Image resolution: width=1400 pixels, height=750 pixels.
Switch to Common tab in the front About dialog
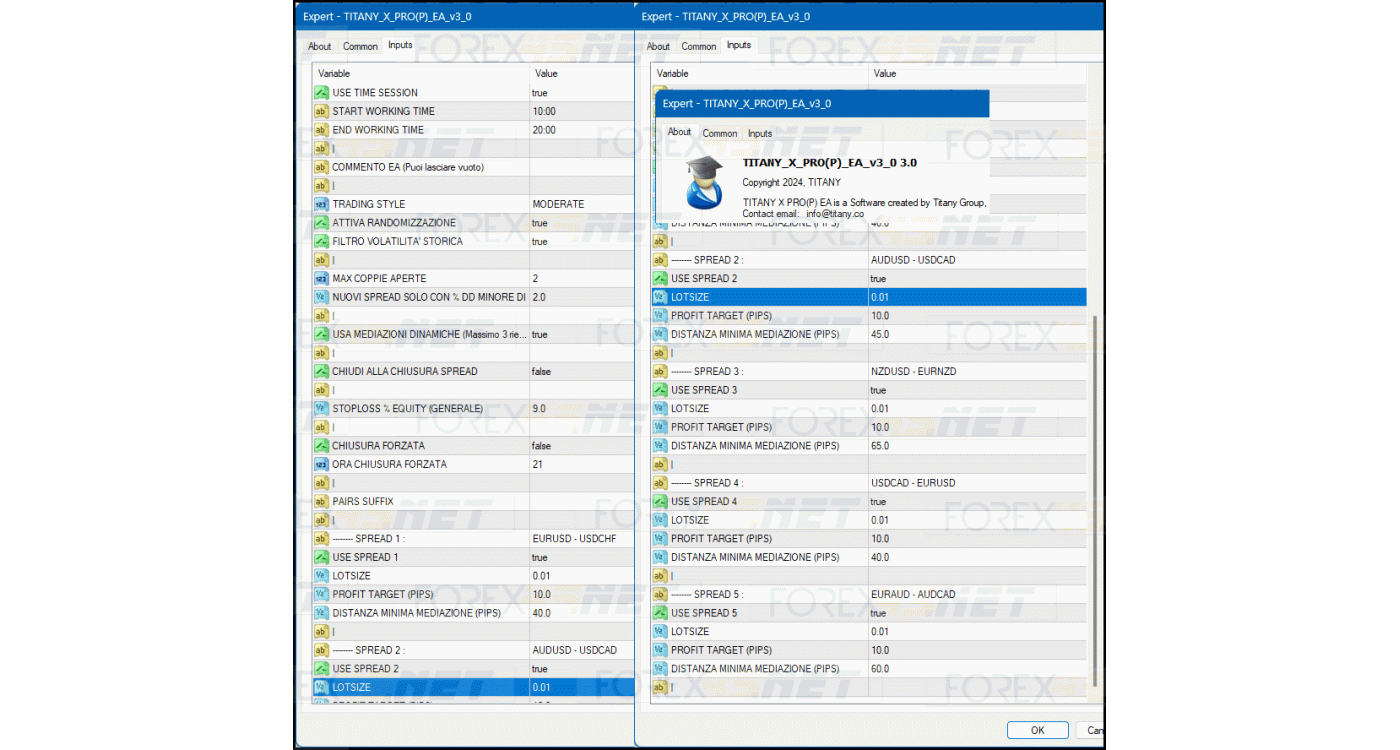pyautogui.click(x=719, y=133)
